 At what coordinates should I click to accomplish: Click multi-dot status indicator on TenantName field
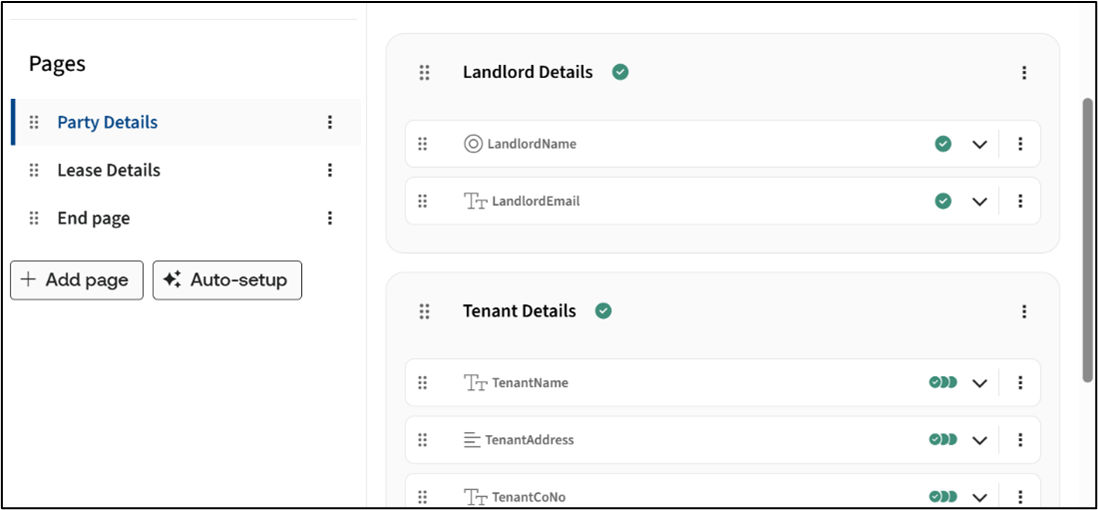click(943, 383)
